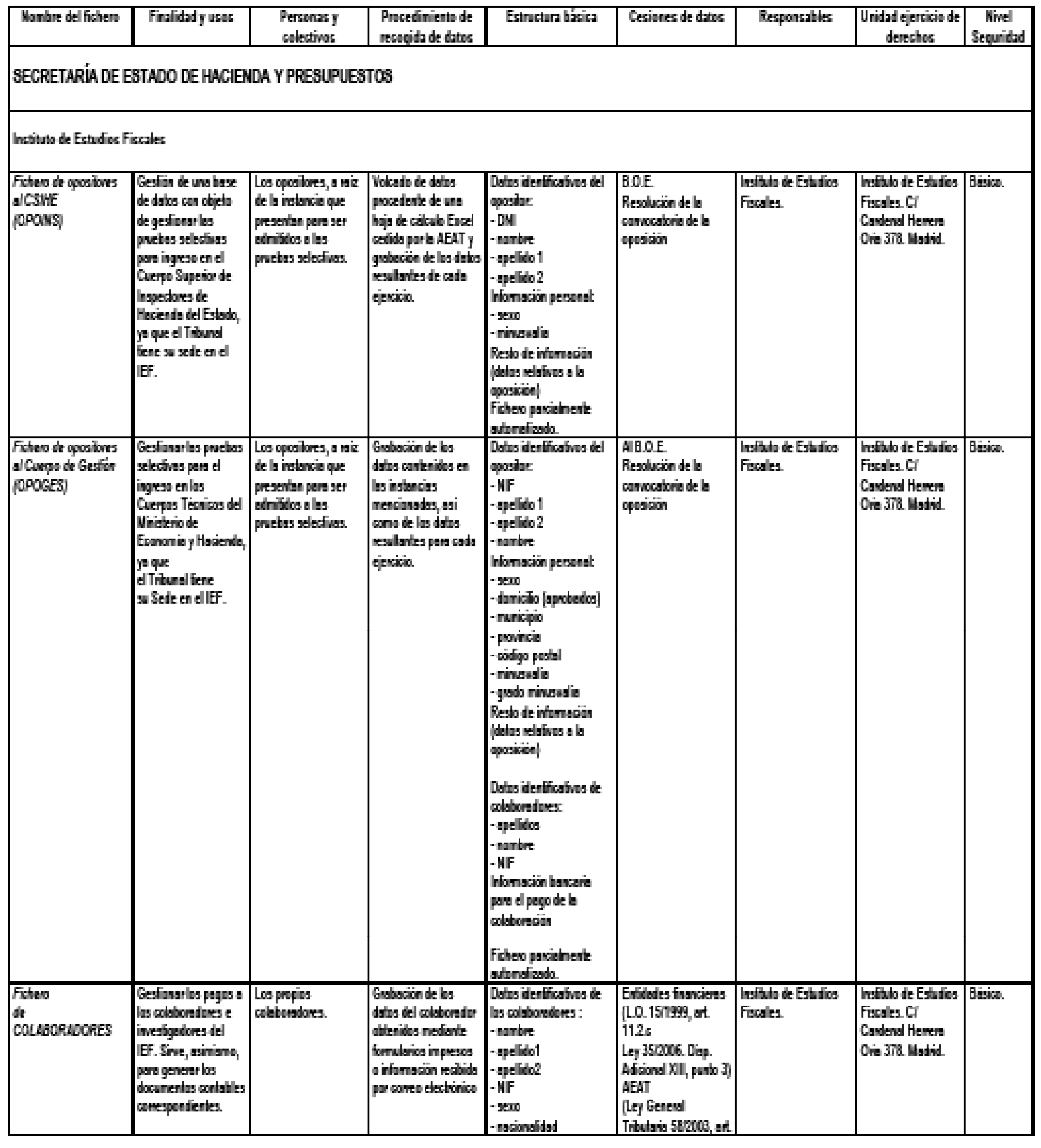This screenshot has width=1041, height=1148.
Task: Click 'Unidad ejercicio de derechos' header
Action: [x=910, y=26]
